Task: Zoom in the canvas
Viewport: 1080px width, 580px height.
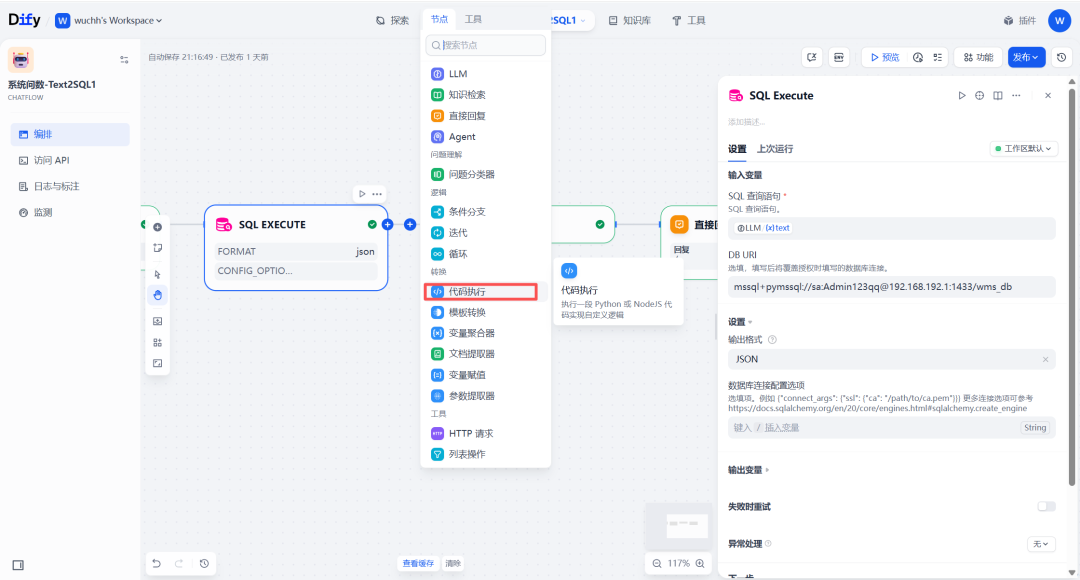Action: point(700,563)
